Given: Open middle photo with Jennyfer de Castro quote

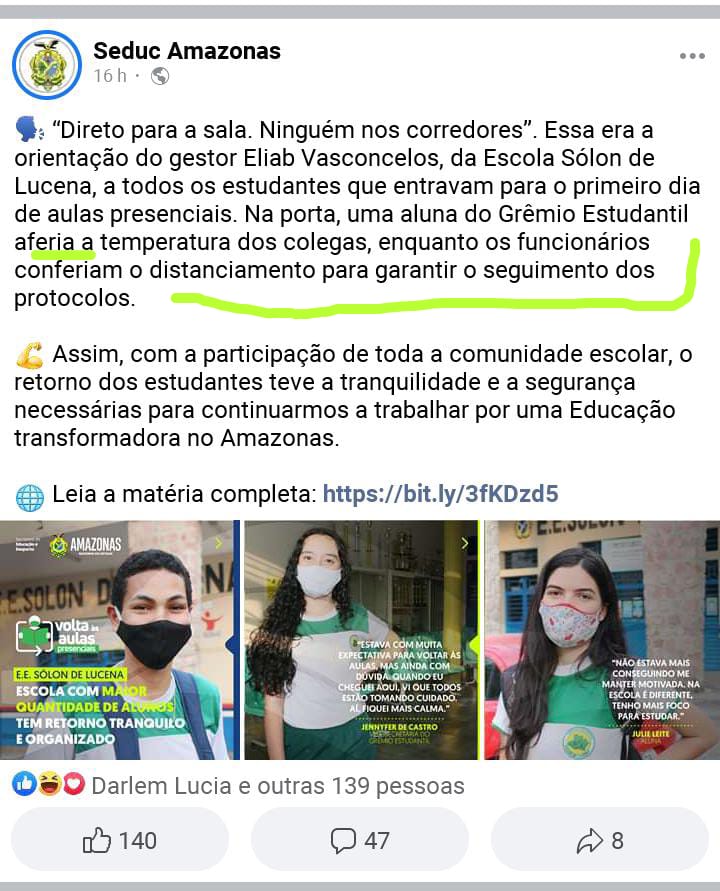Looking at the screenshot, I should pyautogui.click(x=361, y=640).
